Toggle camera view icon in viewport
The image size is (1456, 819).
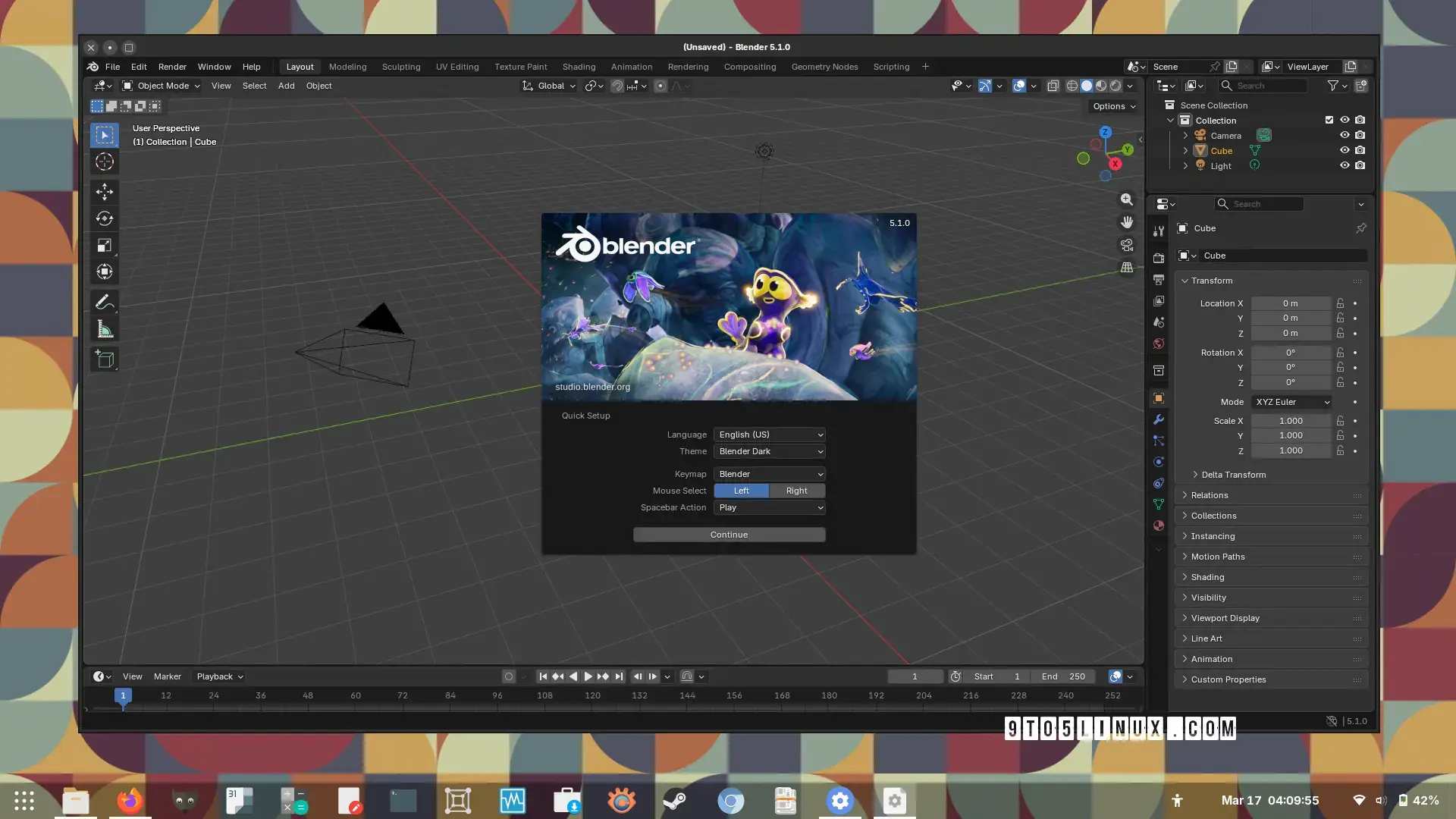[x=1127, y=245]
